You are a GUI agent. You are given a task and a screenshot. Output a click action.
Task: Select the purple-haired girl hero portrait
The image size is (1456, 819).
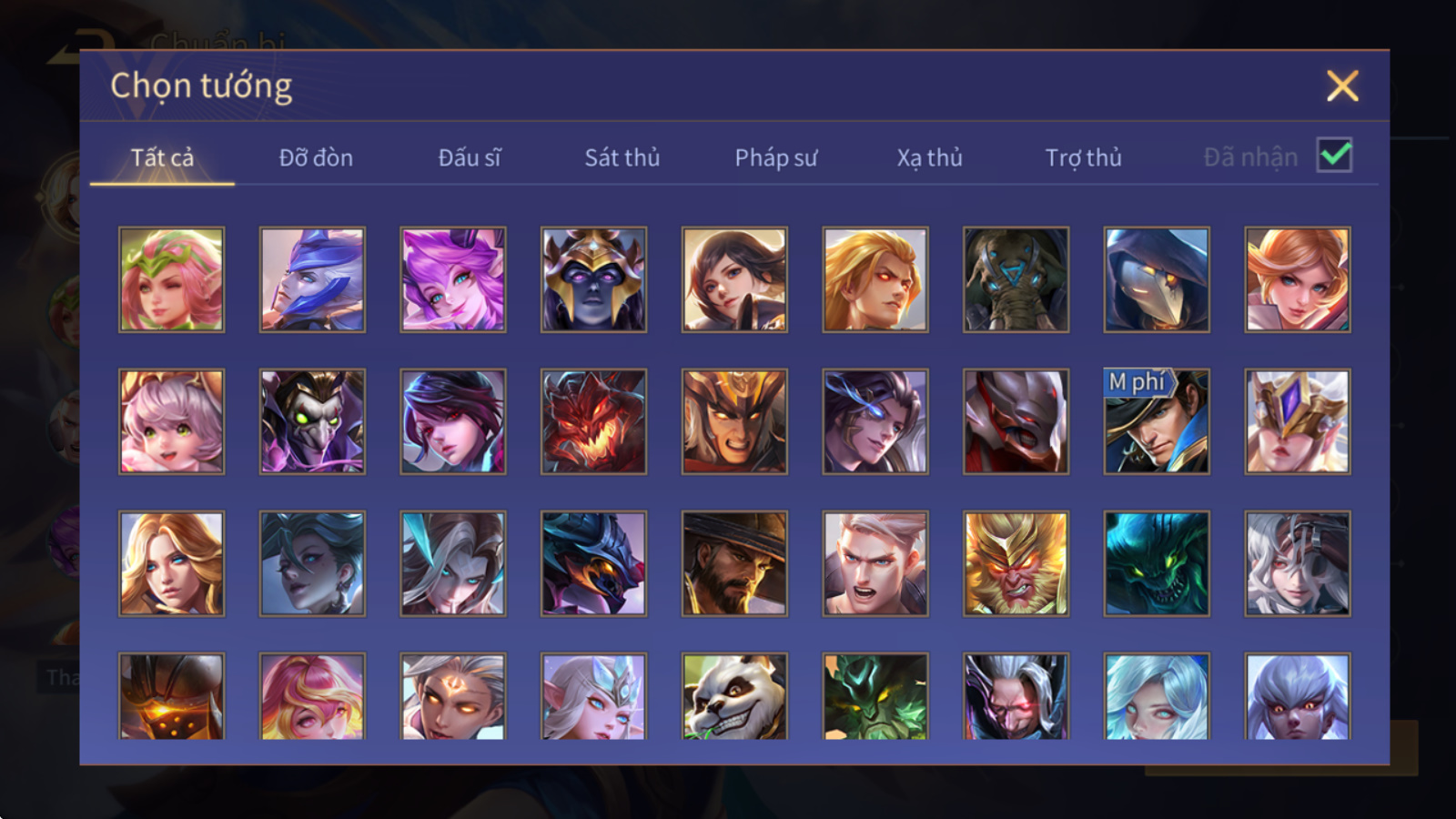point(452,279)
